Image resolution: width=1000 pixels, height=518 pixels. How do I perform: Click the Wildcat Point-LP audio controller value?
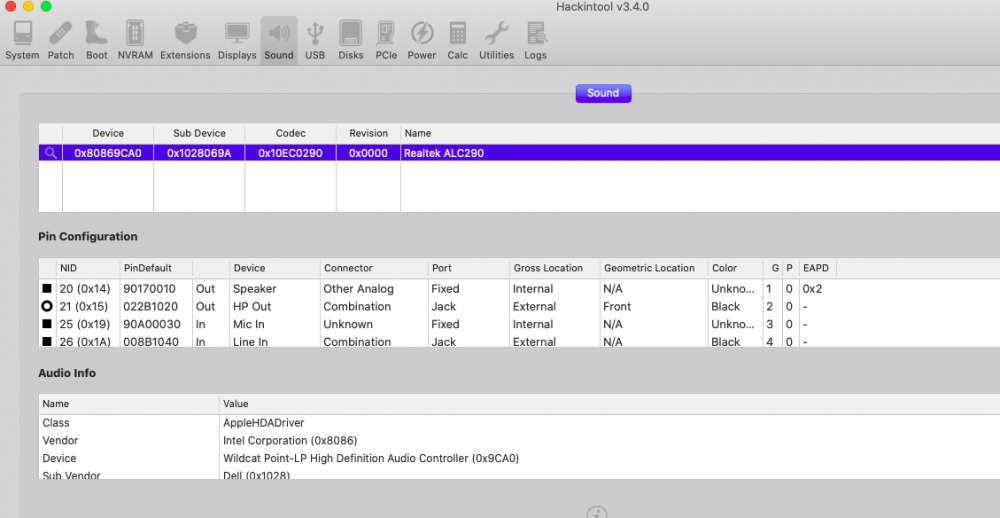point(371,458)
